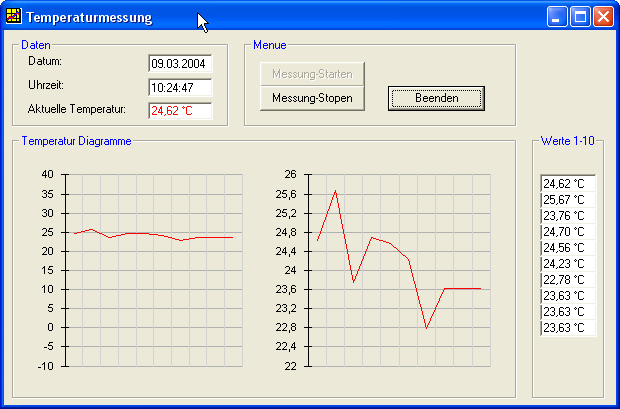
Task: Click the Beenden button
Action: point(436,98)
